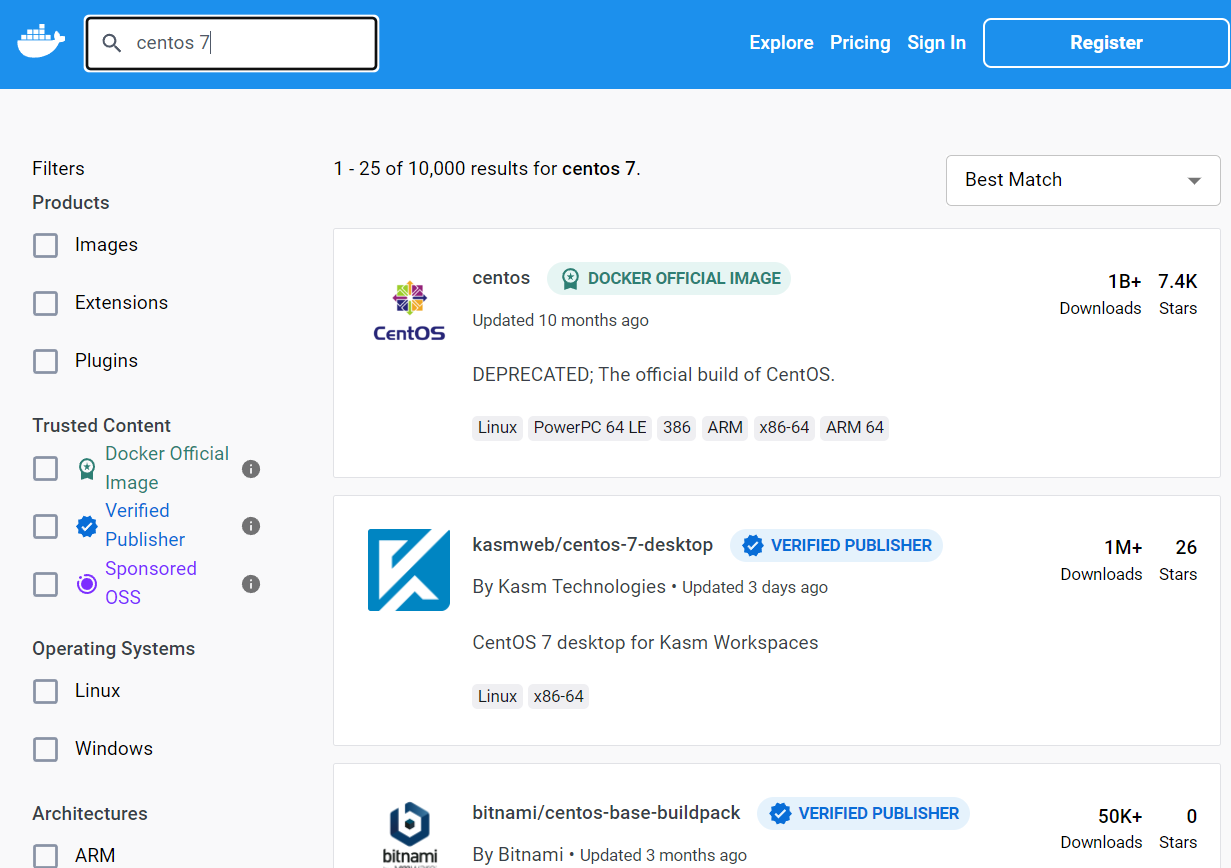The width and height of the screenshot is (1231, 868).
Task: Click the Linux tag on centos card
Action: pos(497,428)
